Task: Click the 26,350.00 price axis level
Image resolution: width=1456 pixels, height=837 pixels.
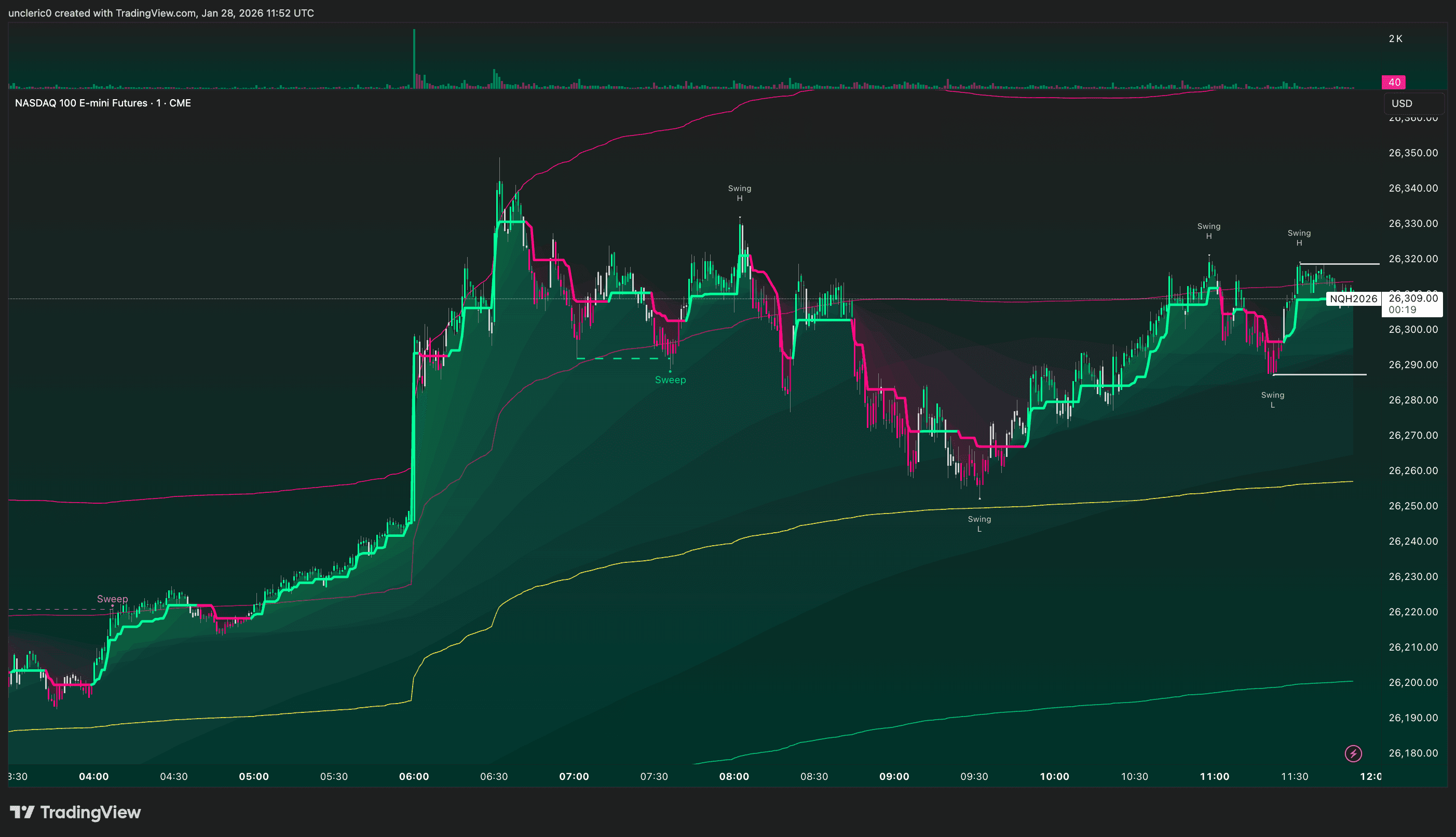Action: pos(1413,153)
